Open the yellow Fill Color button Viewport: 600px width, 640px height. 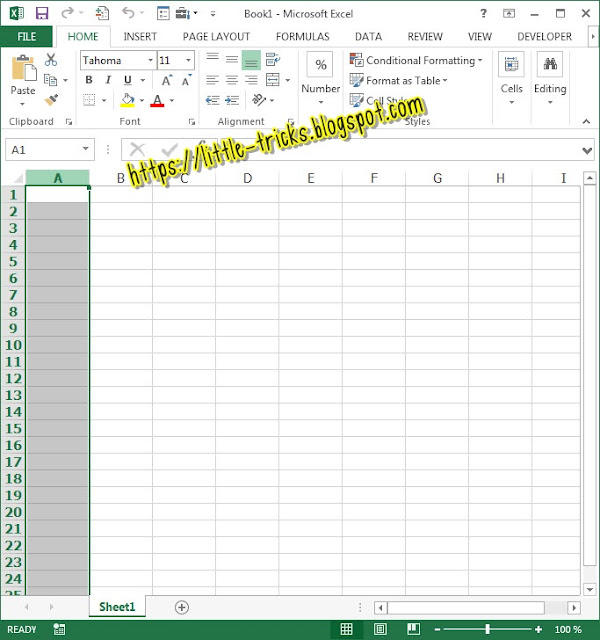(127, 100)
